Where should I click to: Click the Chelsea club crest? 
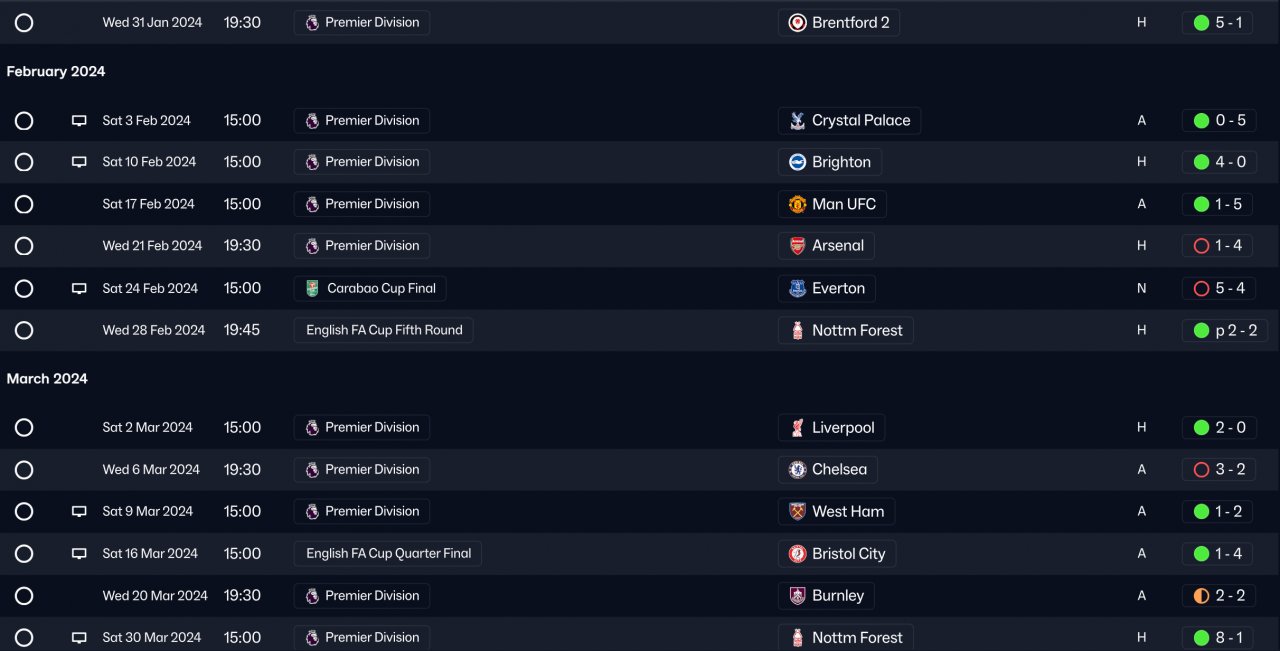point(797,469)
